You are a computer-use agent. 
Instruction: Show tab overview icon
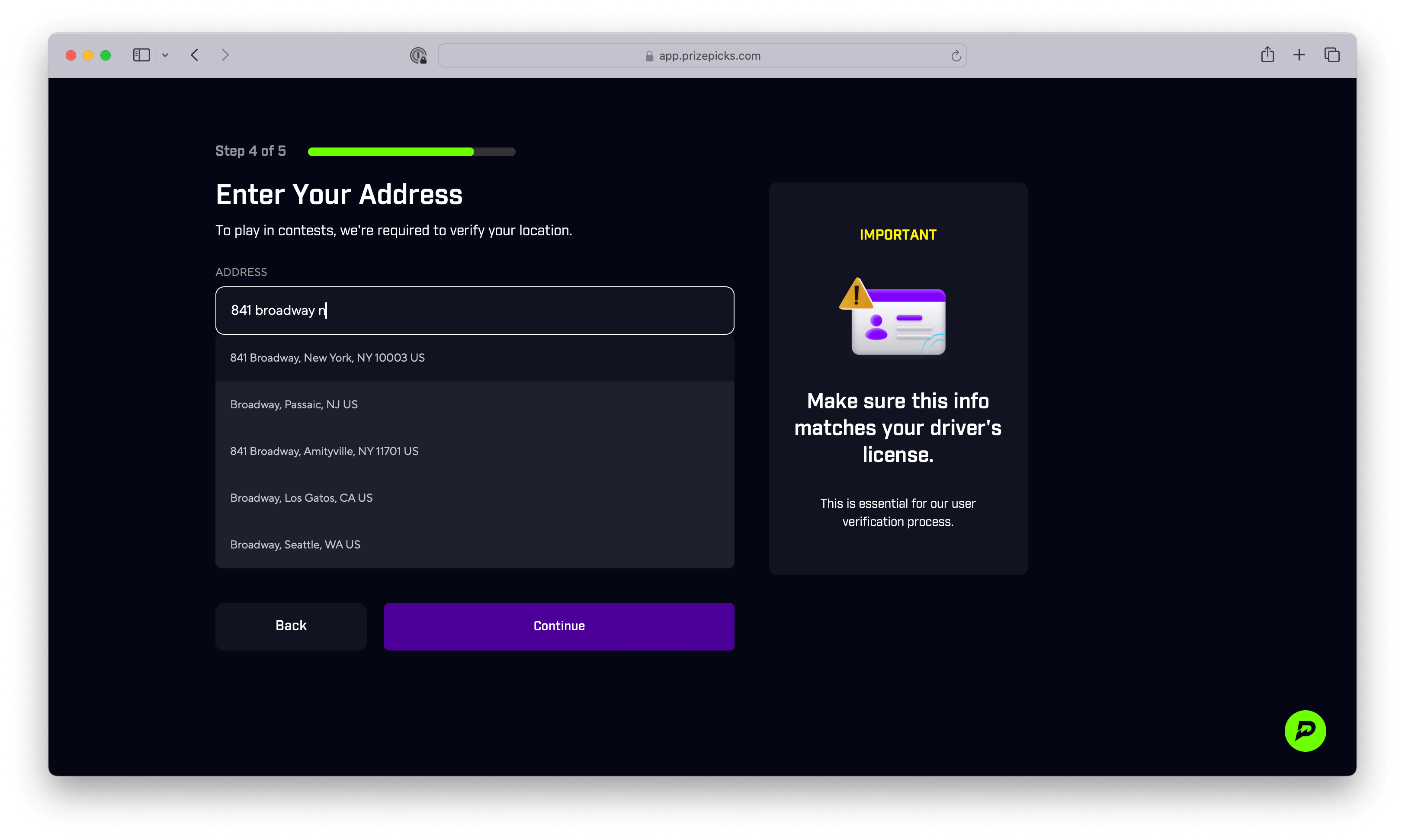click(x=1332, y=55)
